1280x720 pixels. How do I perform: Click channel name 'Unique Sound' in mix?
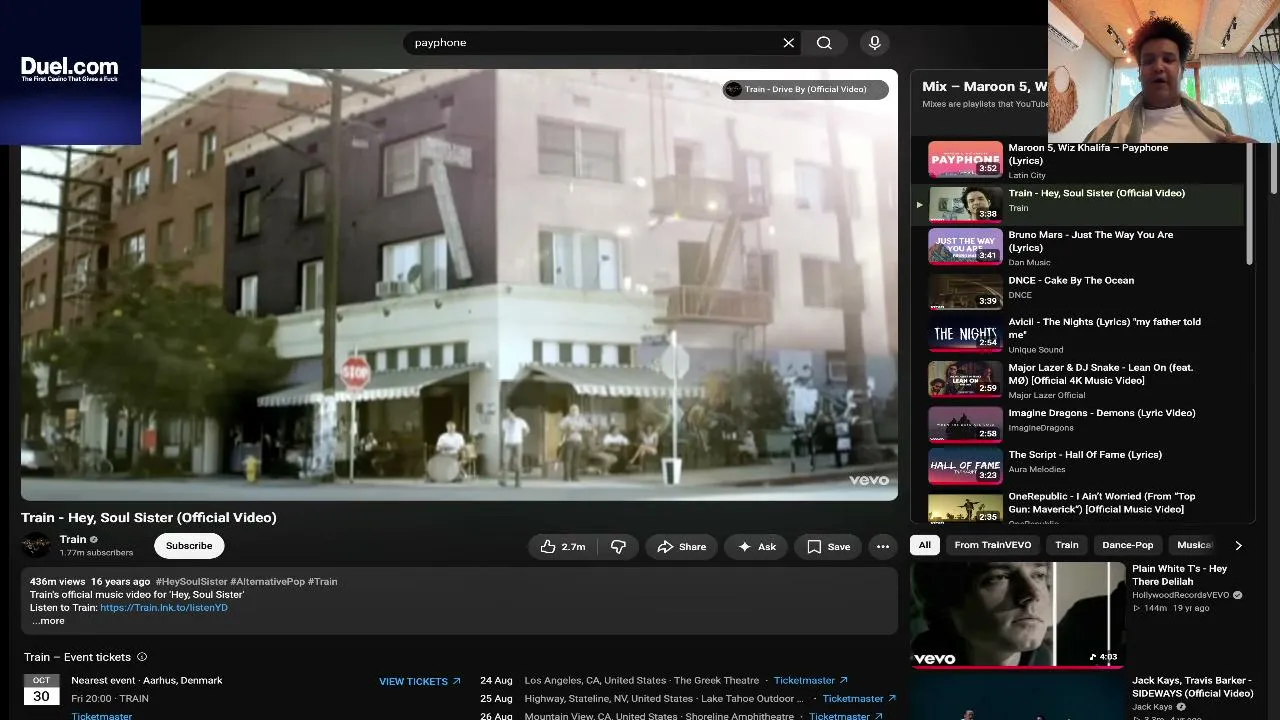(1036, 349)
